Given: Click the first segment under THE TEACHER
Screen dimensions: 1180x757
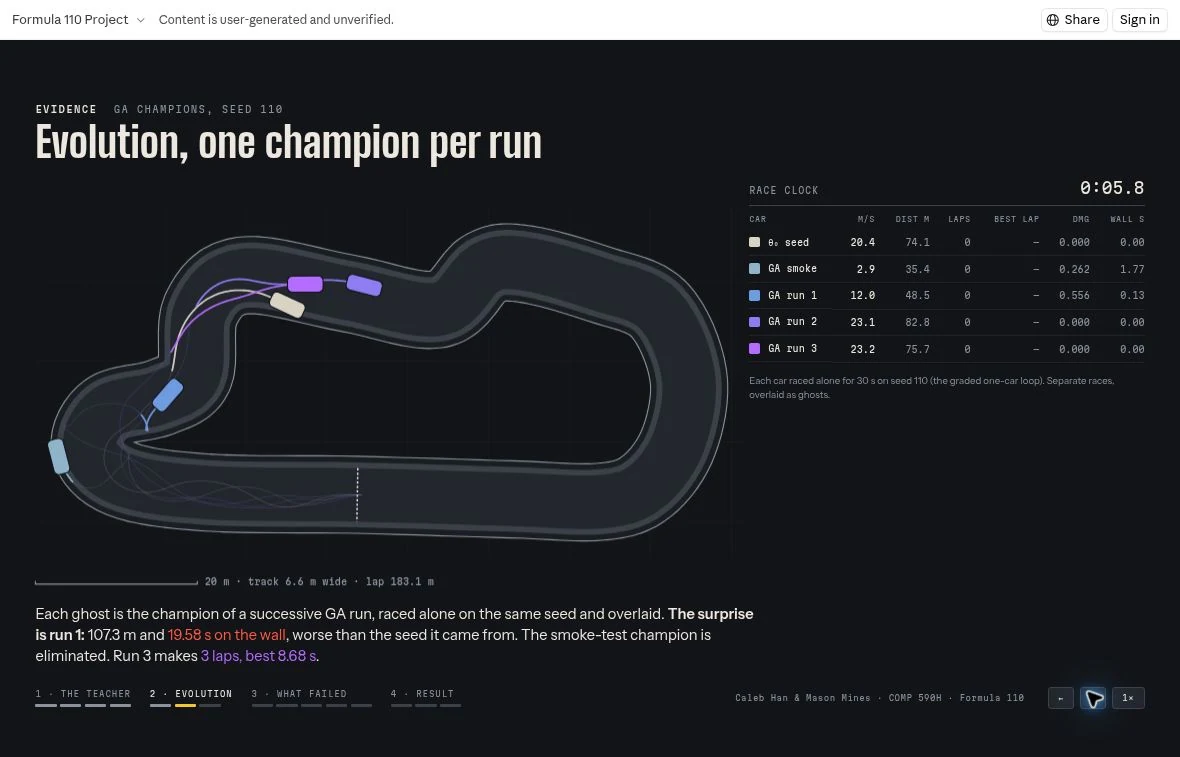Looking at the screenshot, I should coord(46,705).
